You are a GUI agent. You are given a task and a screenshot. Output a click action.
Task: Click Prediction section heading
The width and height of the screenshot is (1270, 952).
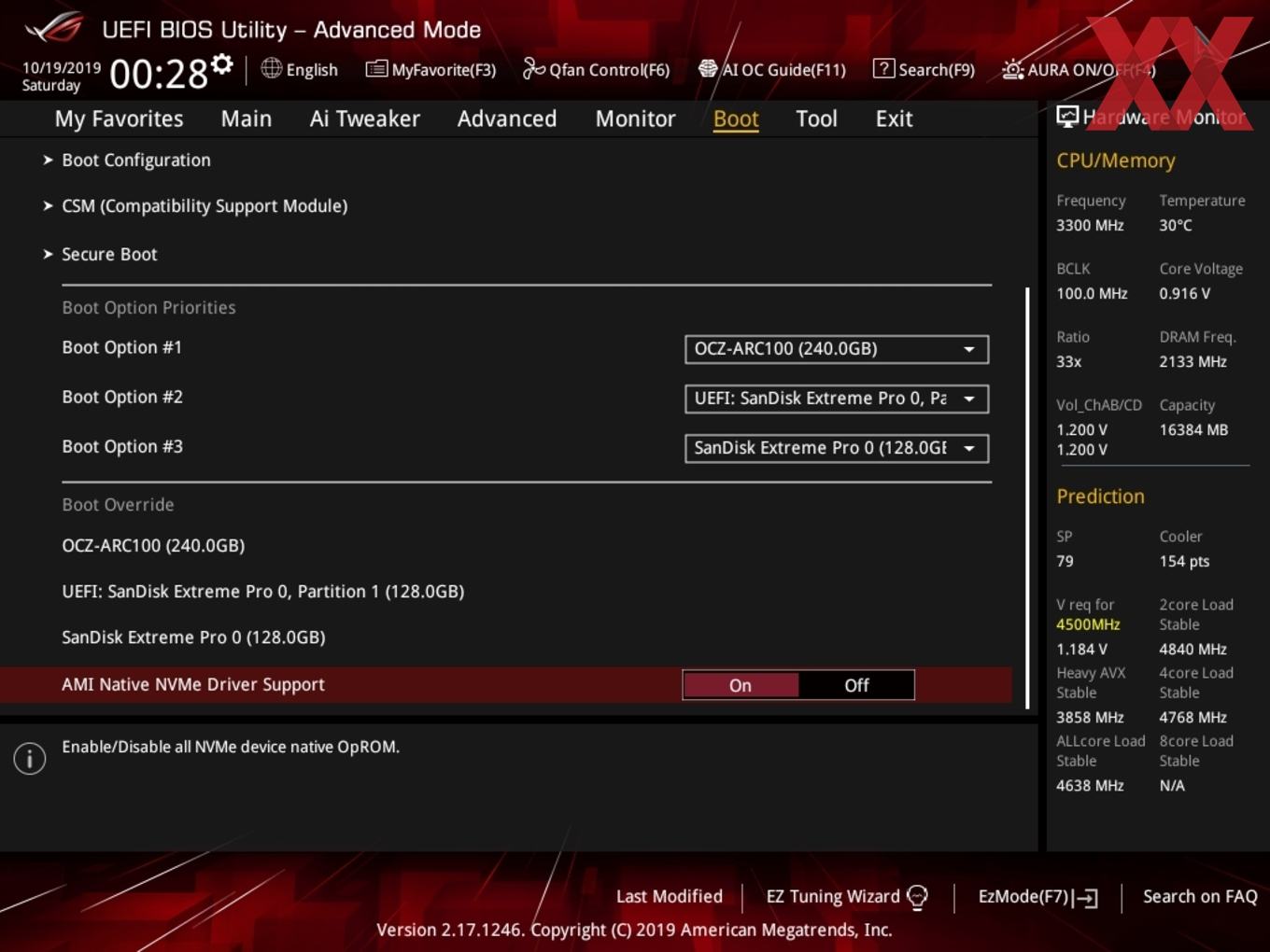point(1100,497)
